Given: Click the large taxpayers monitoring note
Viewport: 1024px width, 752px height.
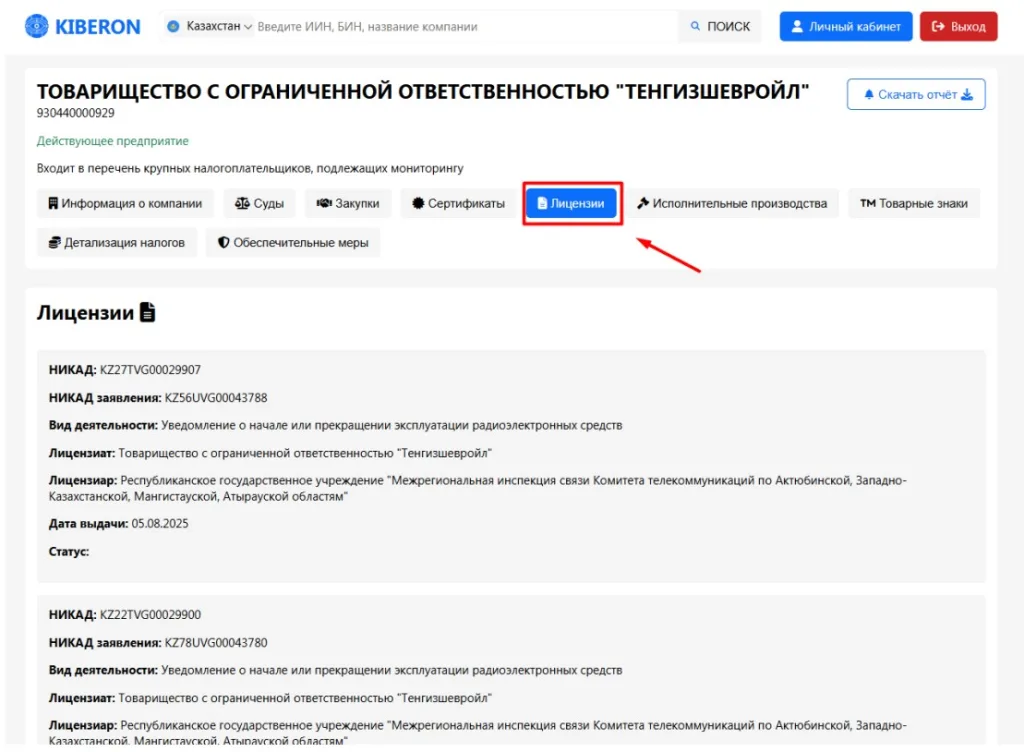Looking at the screenshot, I should (x=250, y=168).
